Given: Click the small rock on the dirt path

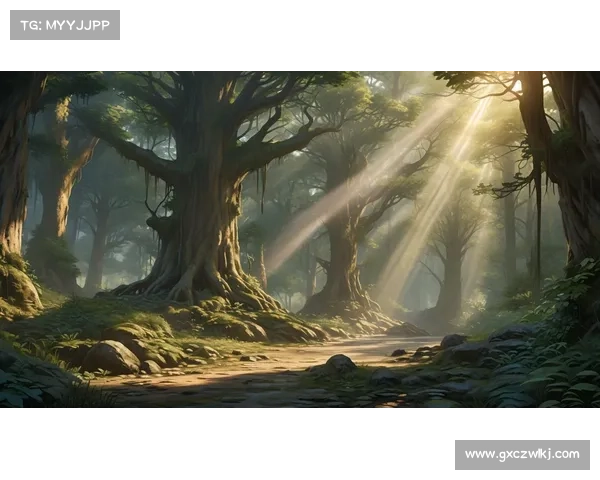Looking at the screenshot, I should click(340, 363).
